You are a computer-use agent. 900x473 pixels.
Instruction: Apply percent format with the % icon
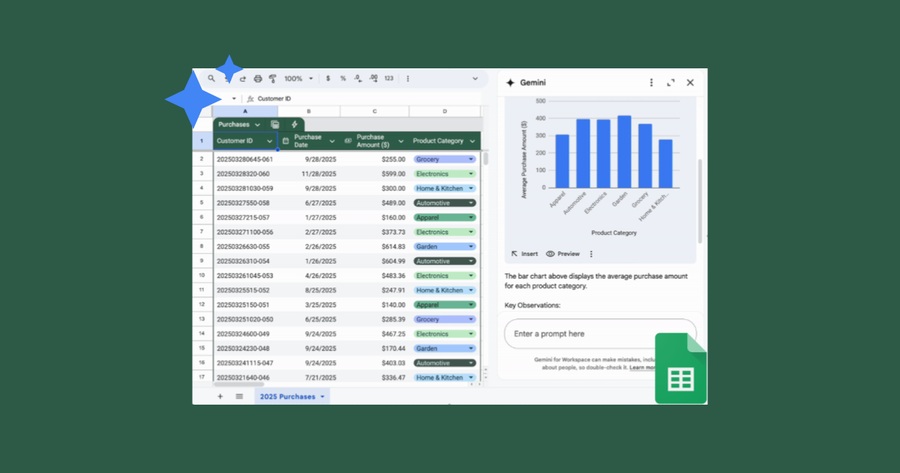[343, 79]
